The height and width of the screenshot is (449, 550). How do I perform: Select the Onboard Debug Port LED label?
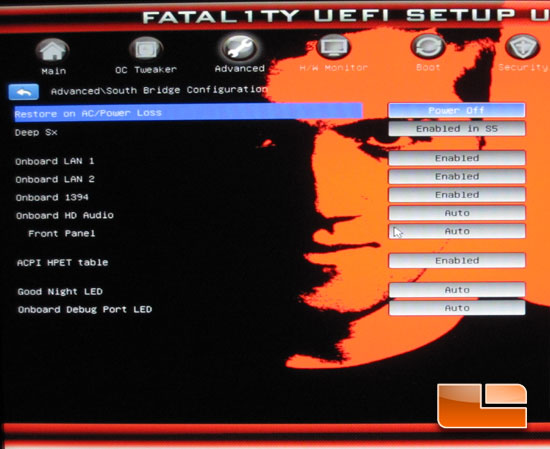85,310
